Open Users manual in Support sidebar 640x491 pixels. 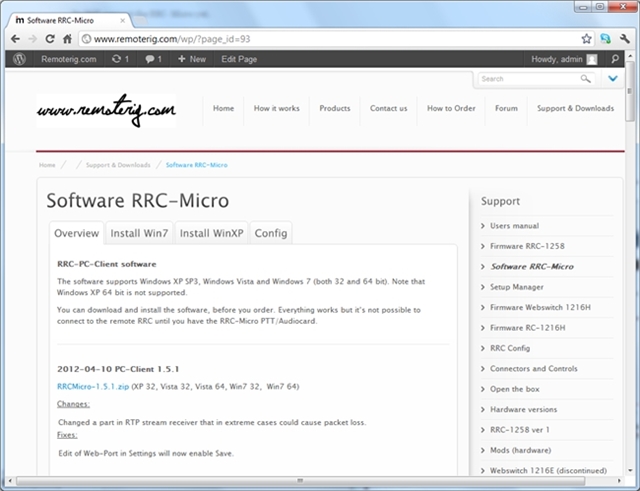514,226
